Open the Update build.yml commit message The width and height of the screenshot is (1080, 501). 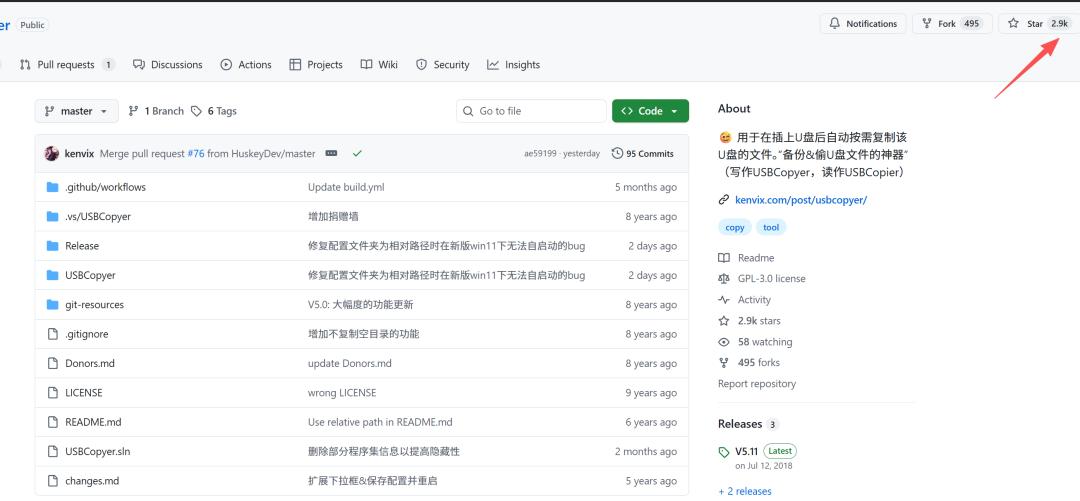point(346,187)
